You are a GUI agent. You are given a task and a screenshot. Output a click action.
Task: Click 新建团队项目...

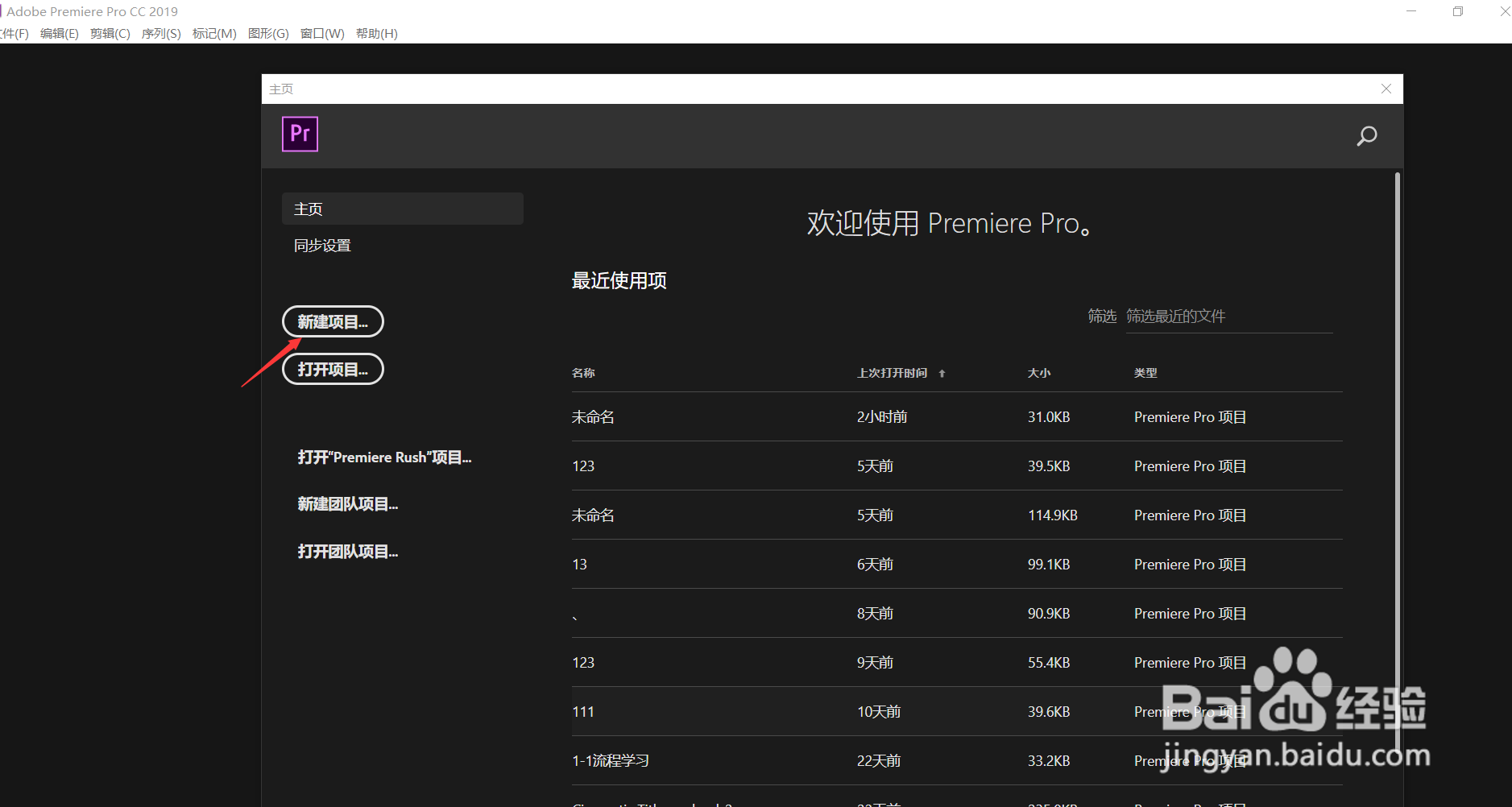(x=348, y=504)
